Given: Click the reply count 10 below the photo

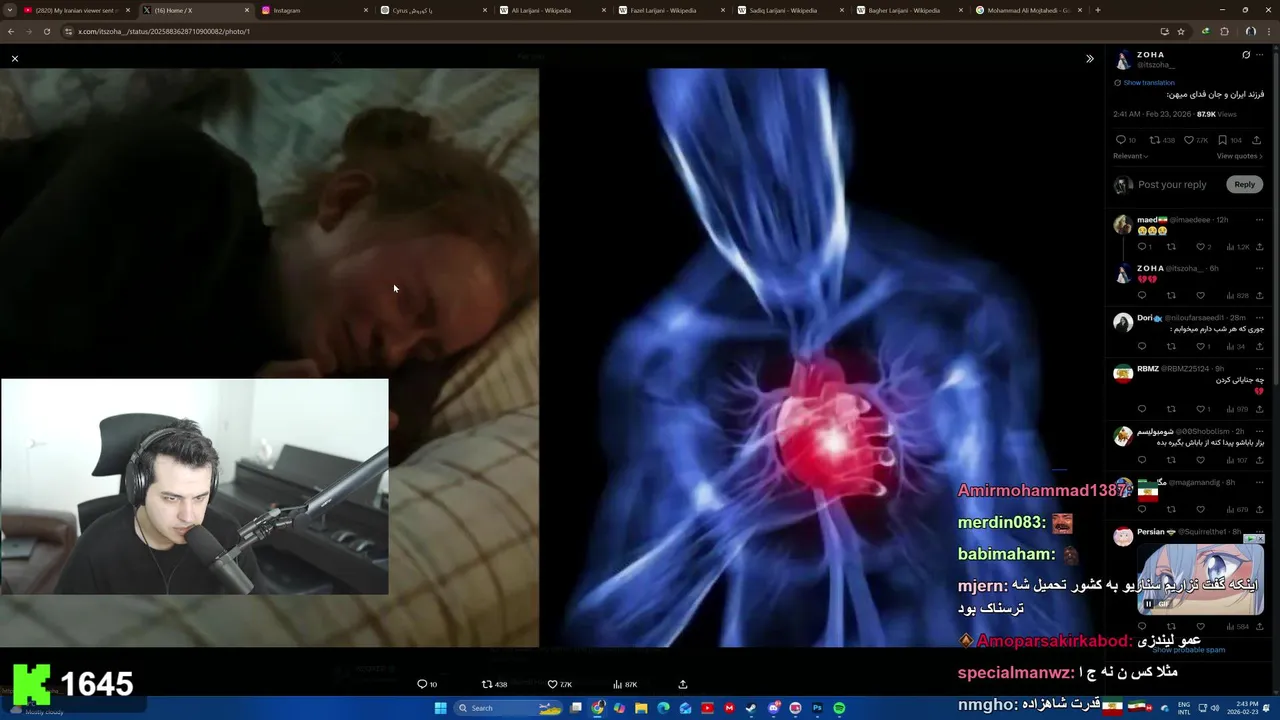Looking at the screenshot, I should [x=427, y=684].
